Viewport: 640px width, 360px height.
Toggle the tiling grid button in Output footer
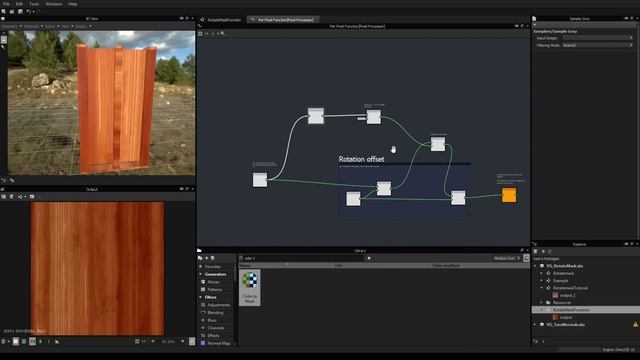[32, 341]
